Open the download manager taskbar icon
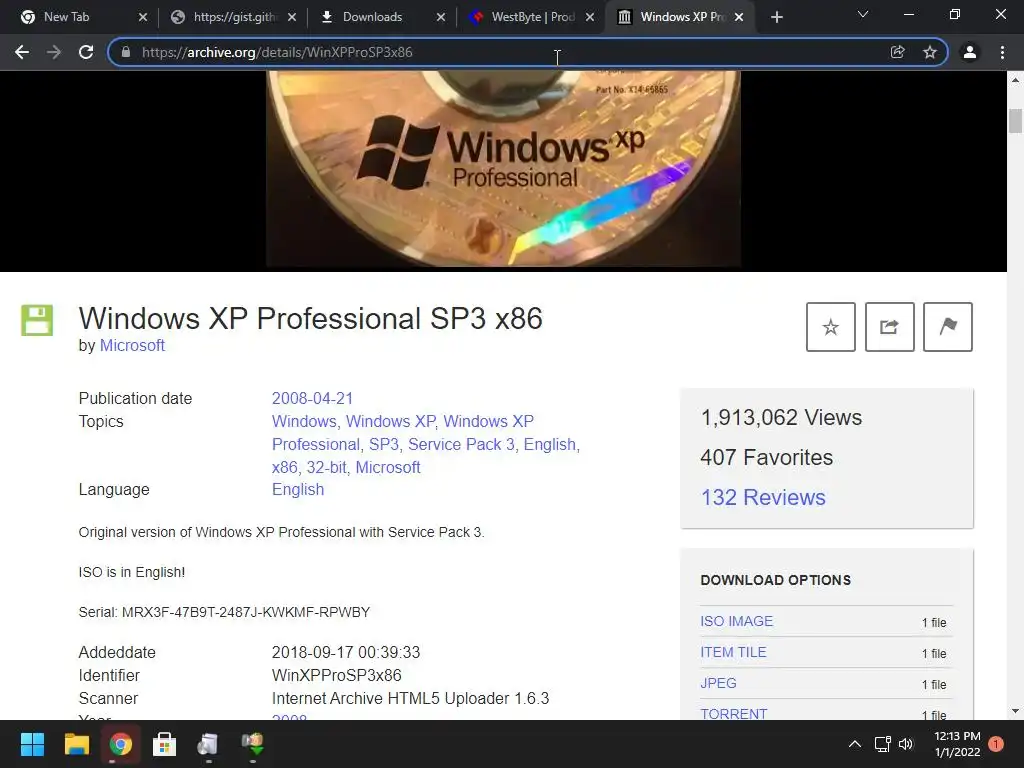 pyautogui.click(x=253, y=744)
